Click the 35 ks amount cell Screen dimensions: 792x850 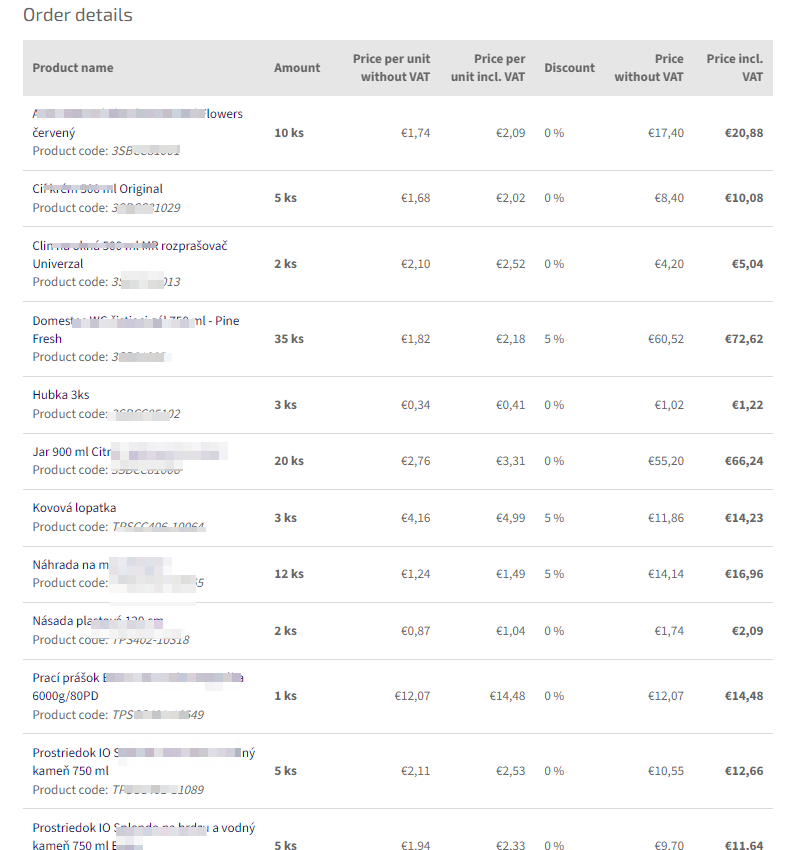click(x=289, y=339)
